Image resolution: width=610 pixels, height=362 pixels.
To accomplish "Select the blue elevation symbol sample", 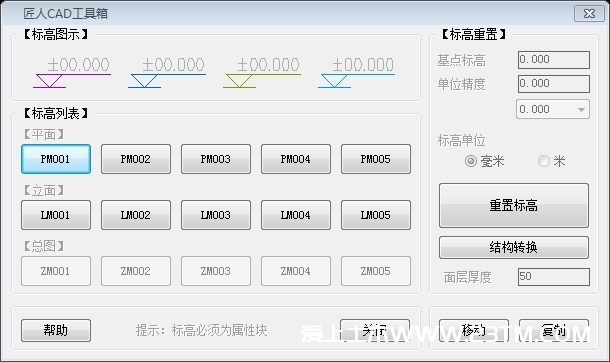I will [x=167, y=73].
